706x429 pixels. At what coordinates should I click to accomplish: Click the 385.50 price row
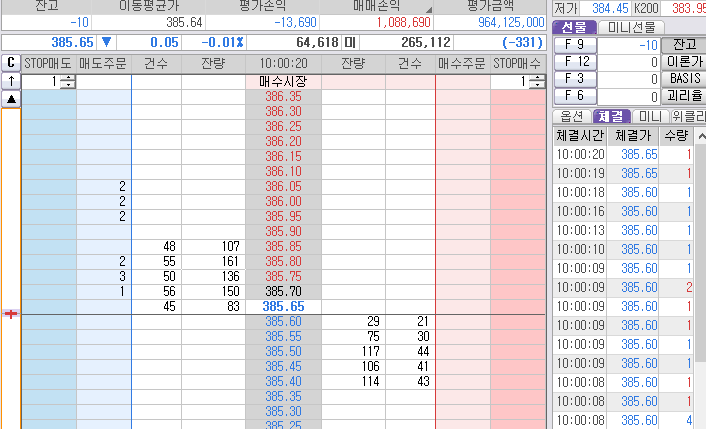(283, 352)
